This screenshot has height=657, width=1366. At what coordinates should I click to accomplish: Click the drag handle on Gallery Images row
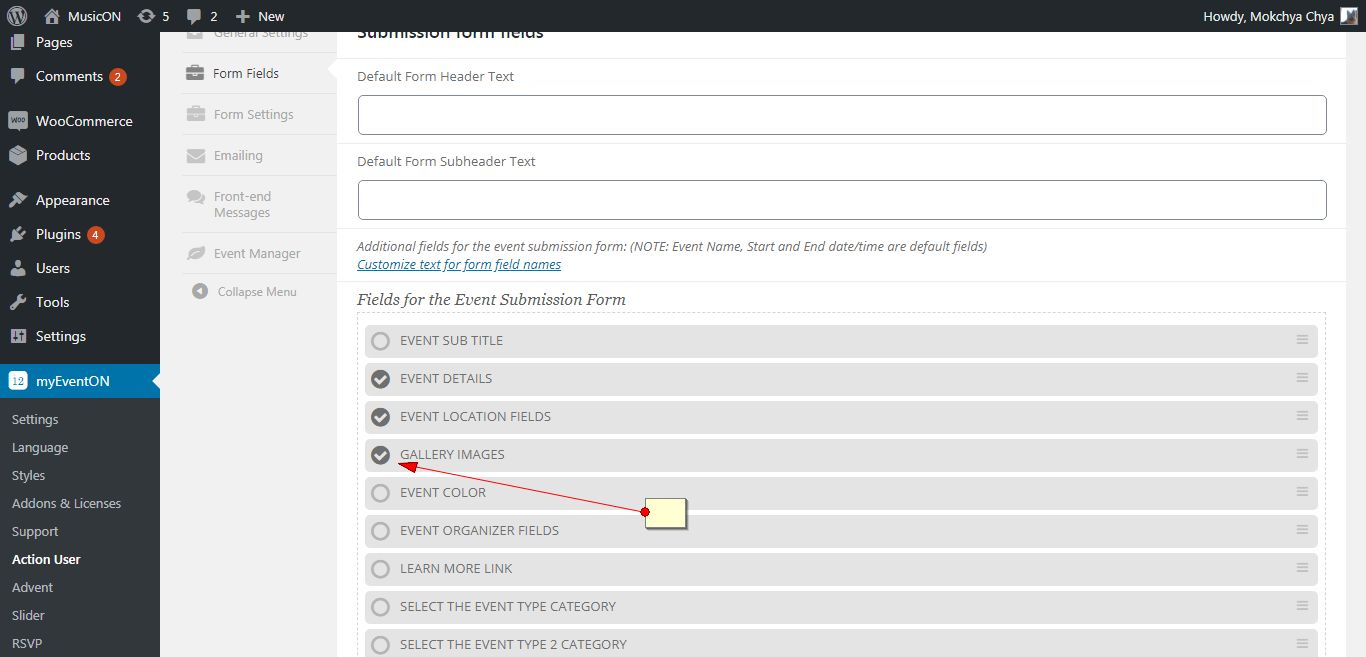point(1302,454)
